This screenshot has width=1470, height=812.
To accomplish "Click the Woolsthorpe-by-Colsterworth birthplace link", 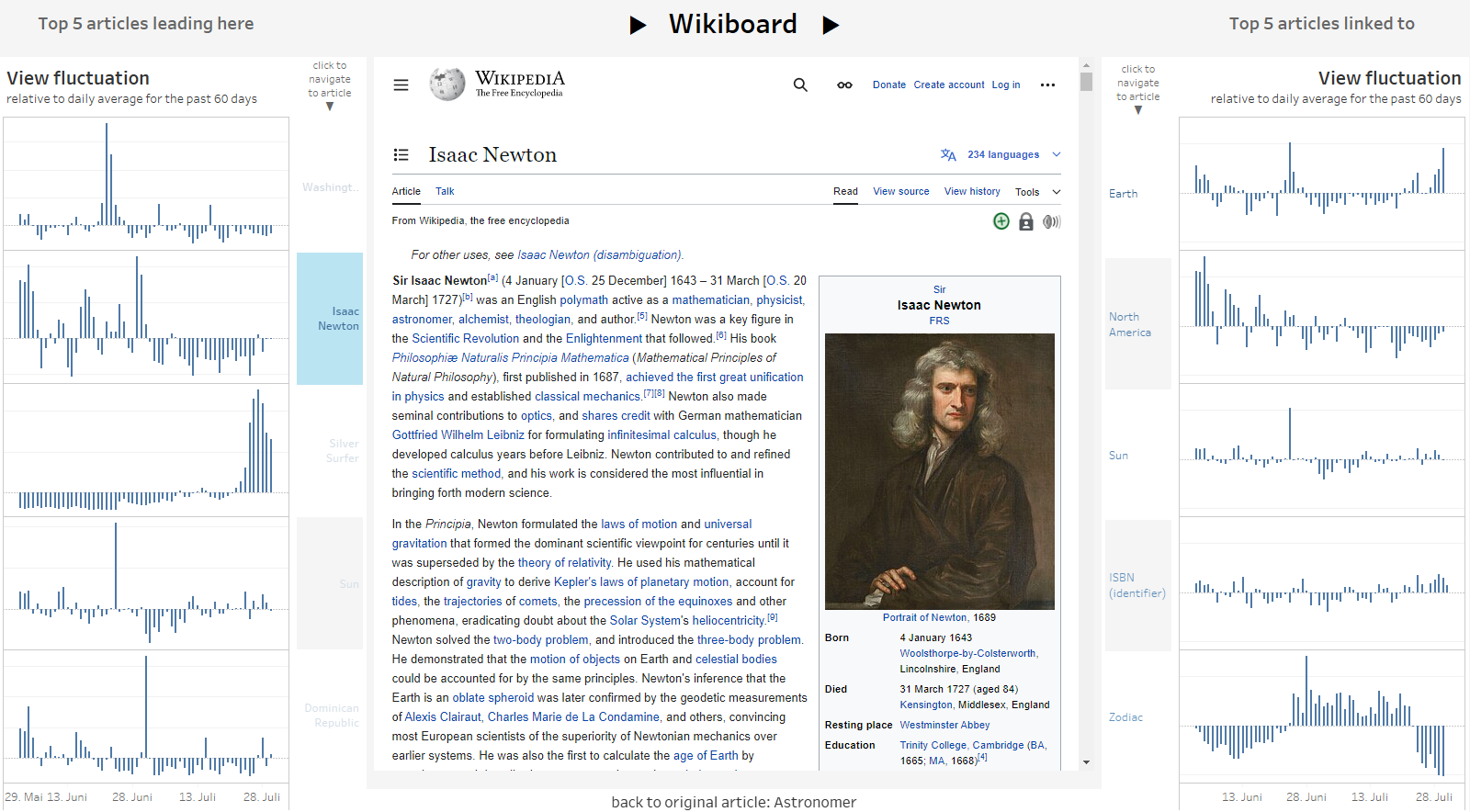I will [967, 654].
